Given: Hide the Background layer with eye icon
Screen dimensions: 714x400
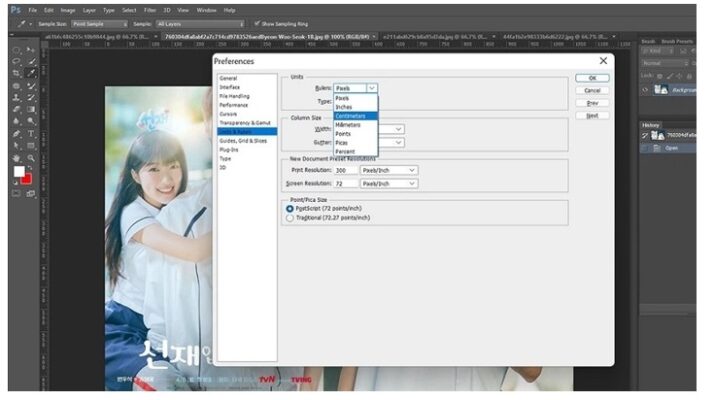Looking at the screenshot, I should tap(647, 89).
